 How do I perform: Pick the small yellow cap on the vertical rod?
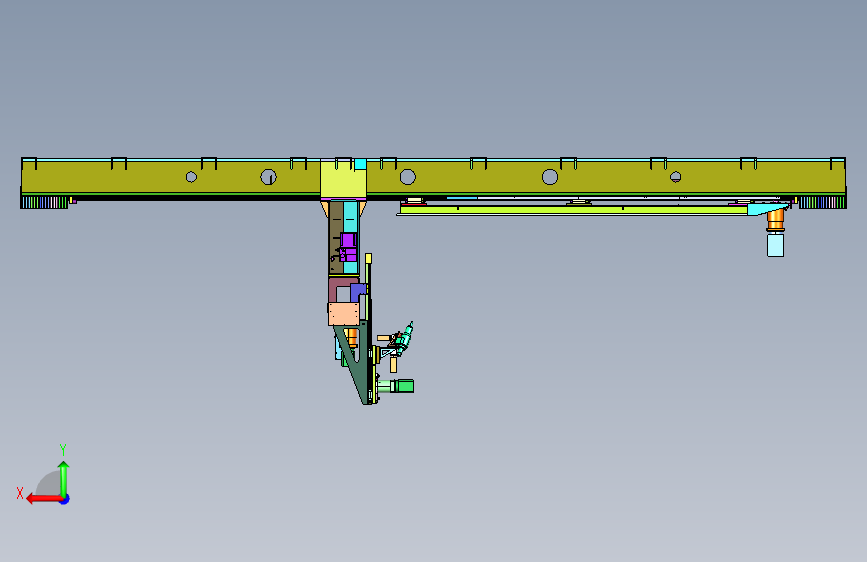point(368,258)
